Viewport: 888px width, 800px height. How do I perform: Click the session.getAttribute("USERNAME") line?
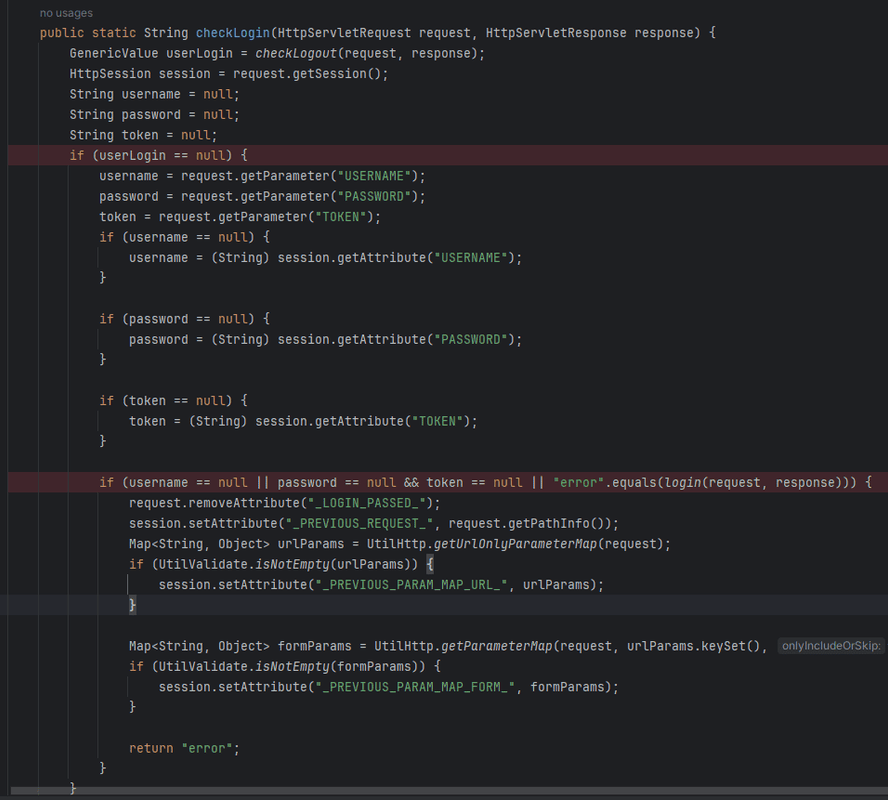pyautogui.click(x=326, y=258)
